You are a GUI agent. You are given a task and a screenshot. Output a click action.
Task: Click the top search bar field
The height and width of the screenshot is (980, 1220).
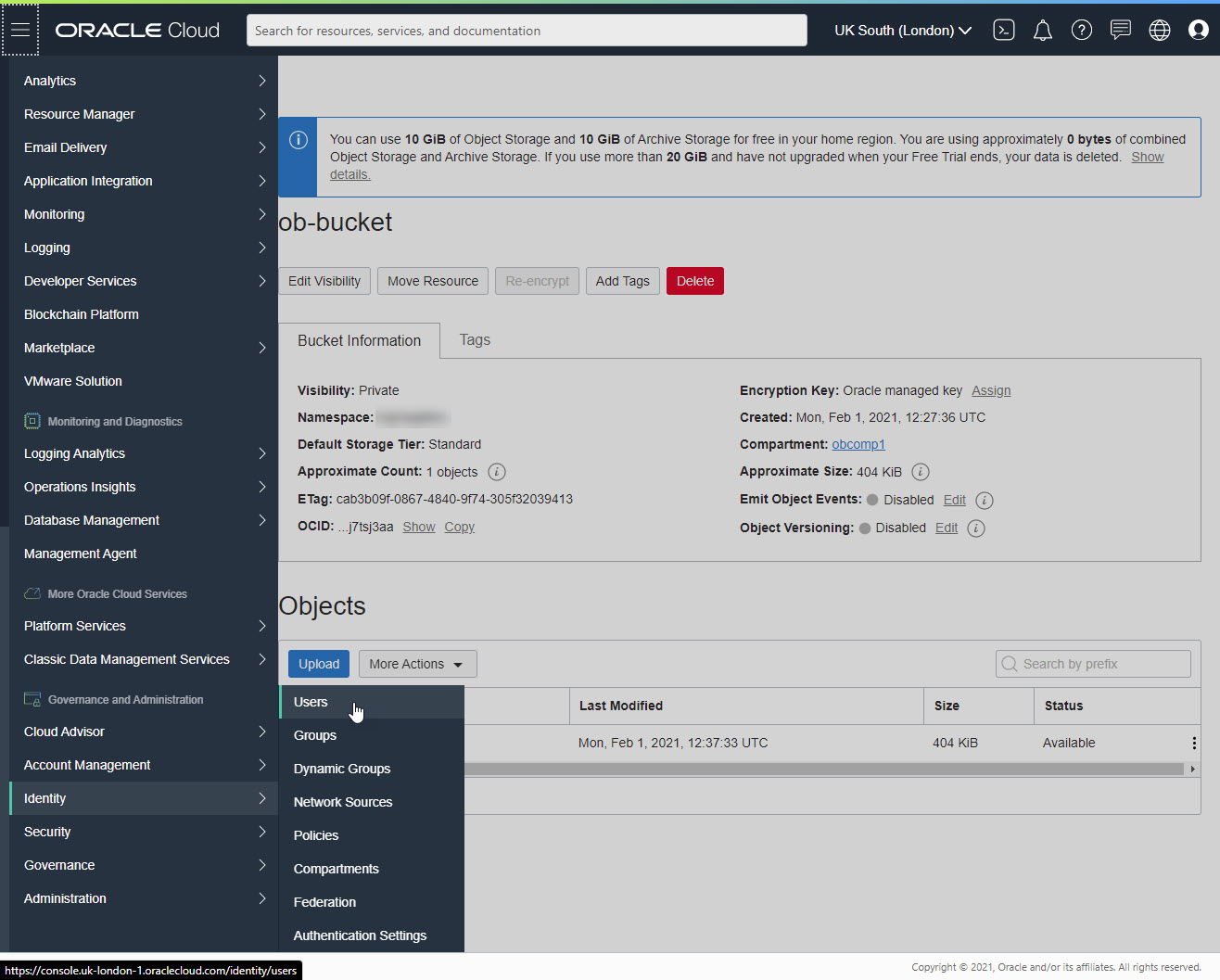(x=527, y=31)
